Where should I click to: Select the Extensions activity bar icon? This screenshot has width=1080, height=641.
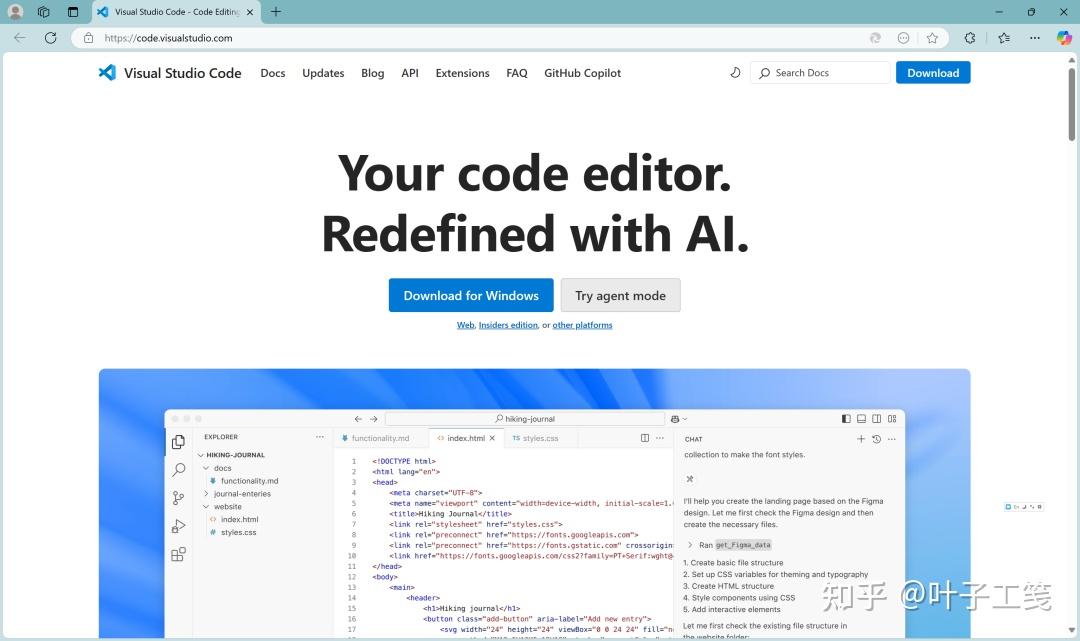pos(178,554)
